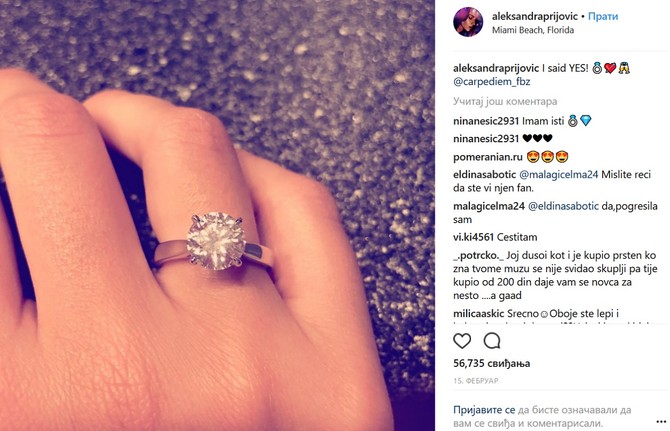Click the heart like icon
This screenshot has width=670, height=431.
462,341
